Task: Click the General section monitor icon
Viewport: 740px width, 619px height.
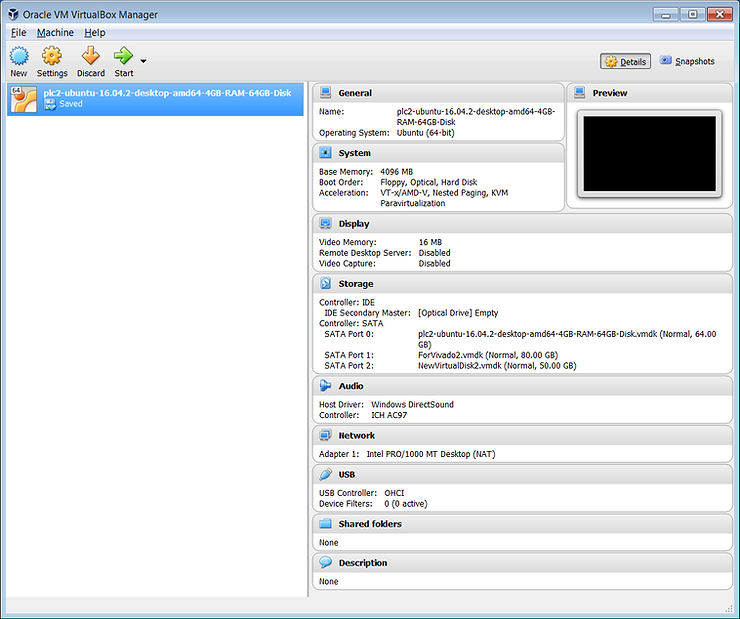Action: (325, 92)
